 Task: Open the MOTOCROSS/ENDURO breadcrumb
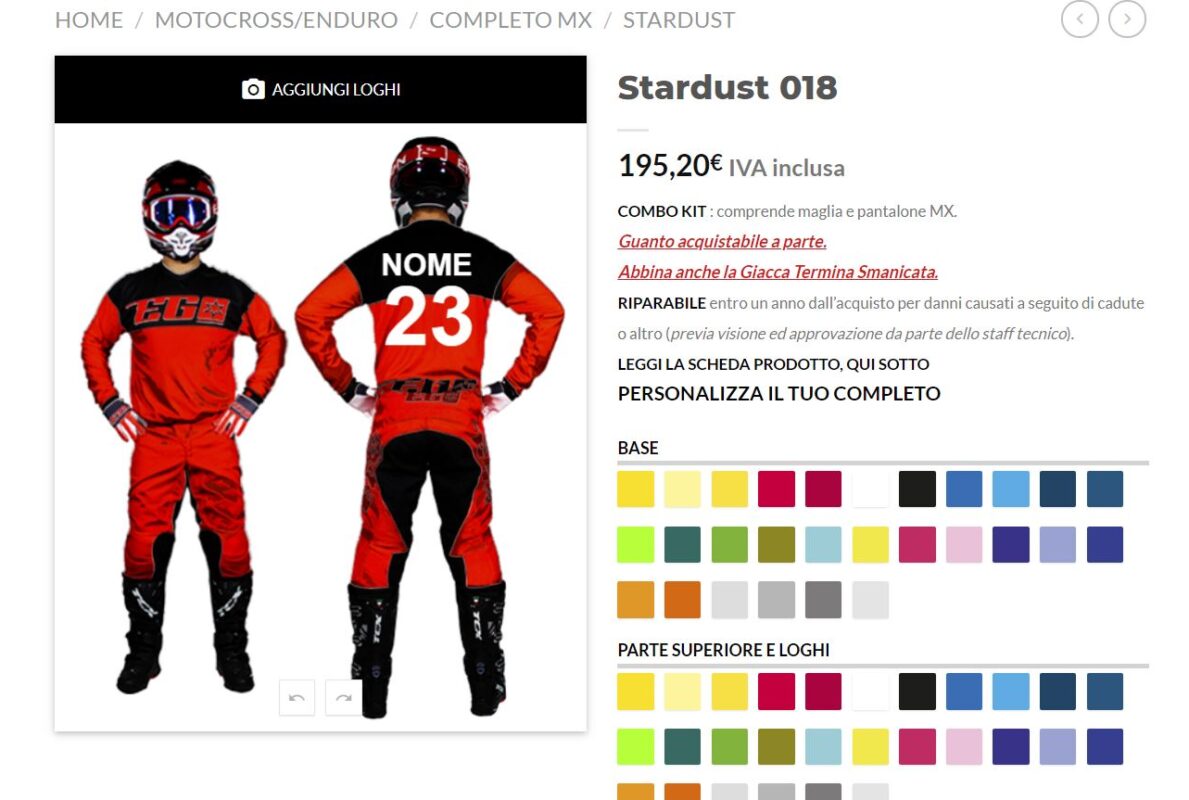(276, 20)
